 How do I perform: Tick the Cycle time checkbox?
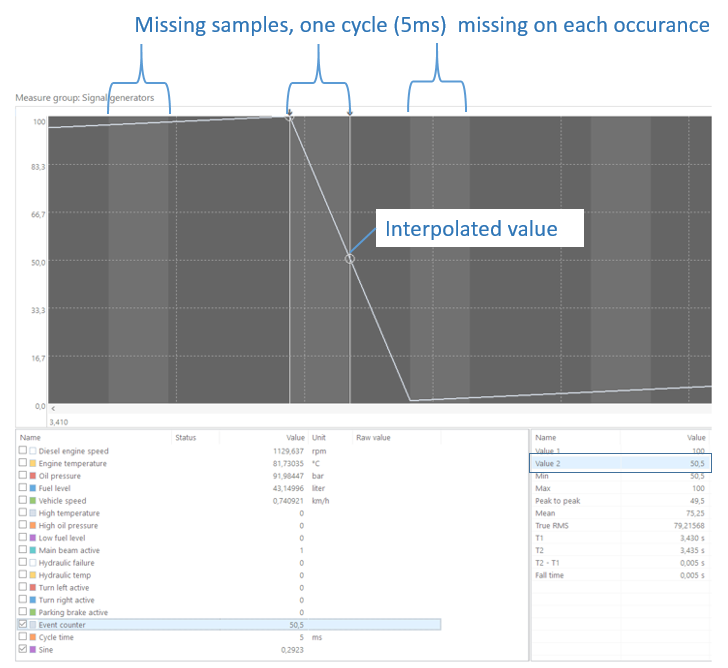coord(23,636)
